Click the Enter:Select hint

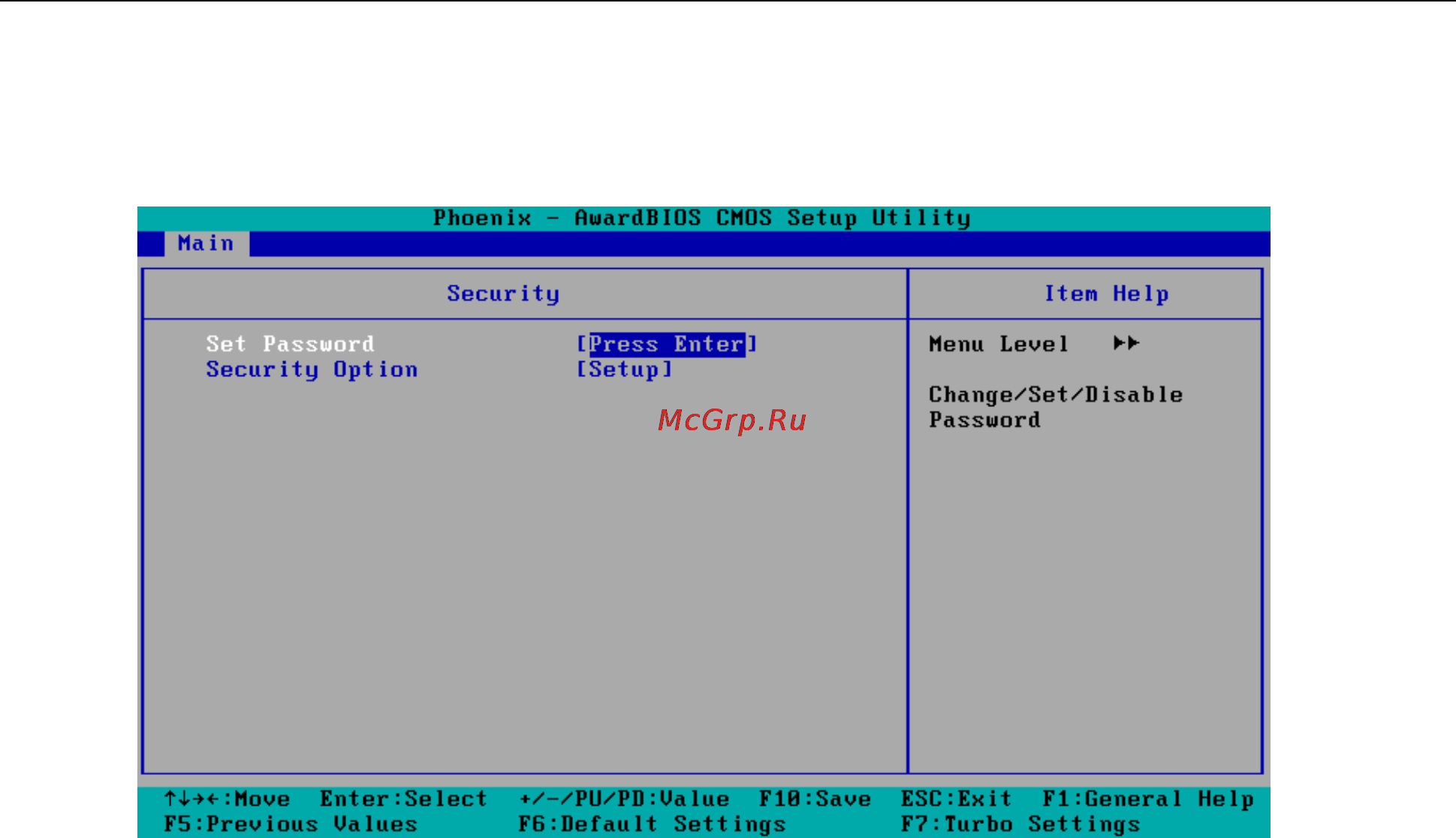pyautogui.click(x=403, y=799)
